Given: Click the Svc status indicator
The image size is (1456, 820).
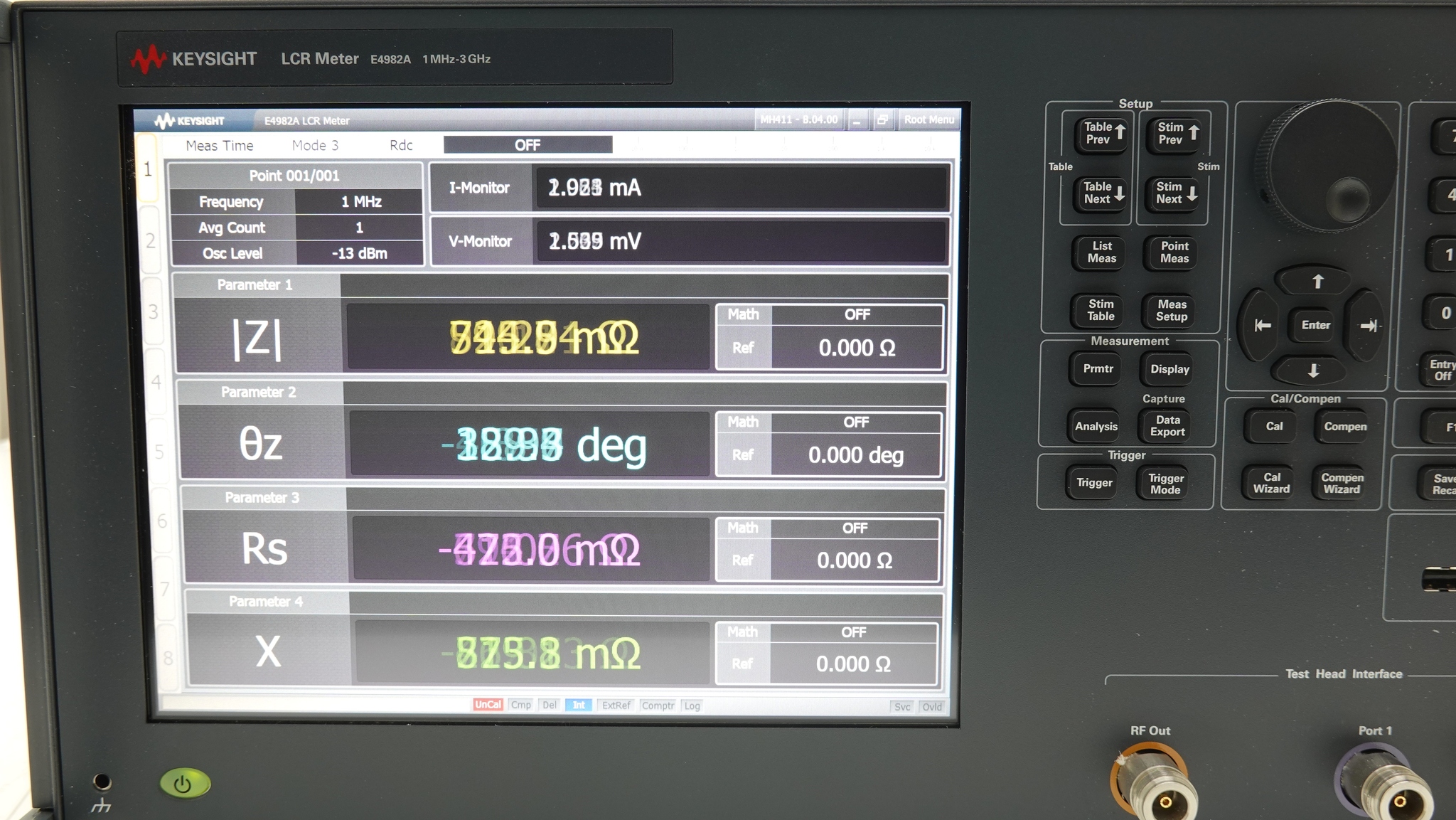Looking at the screenshot, I should (902, 706).
